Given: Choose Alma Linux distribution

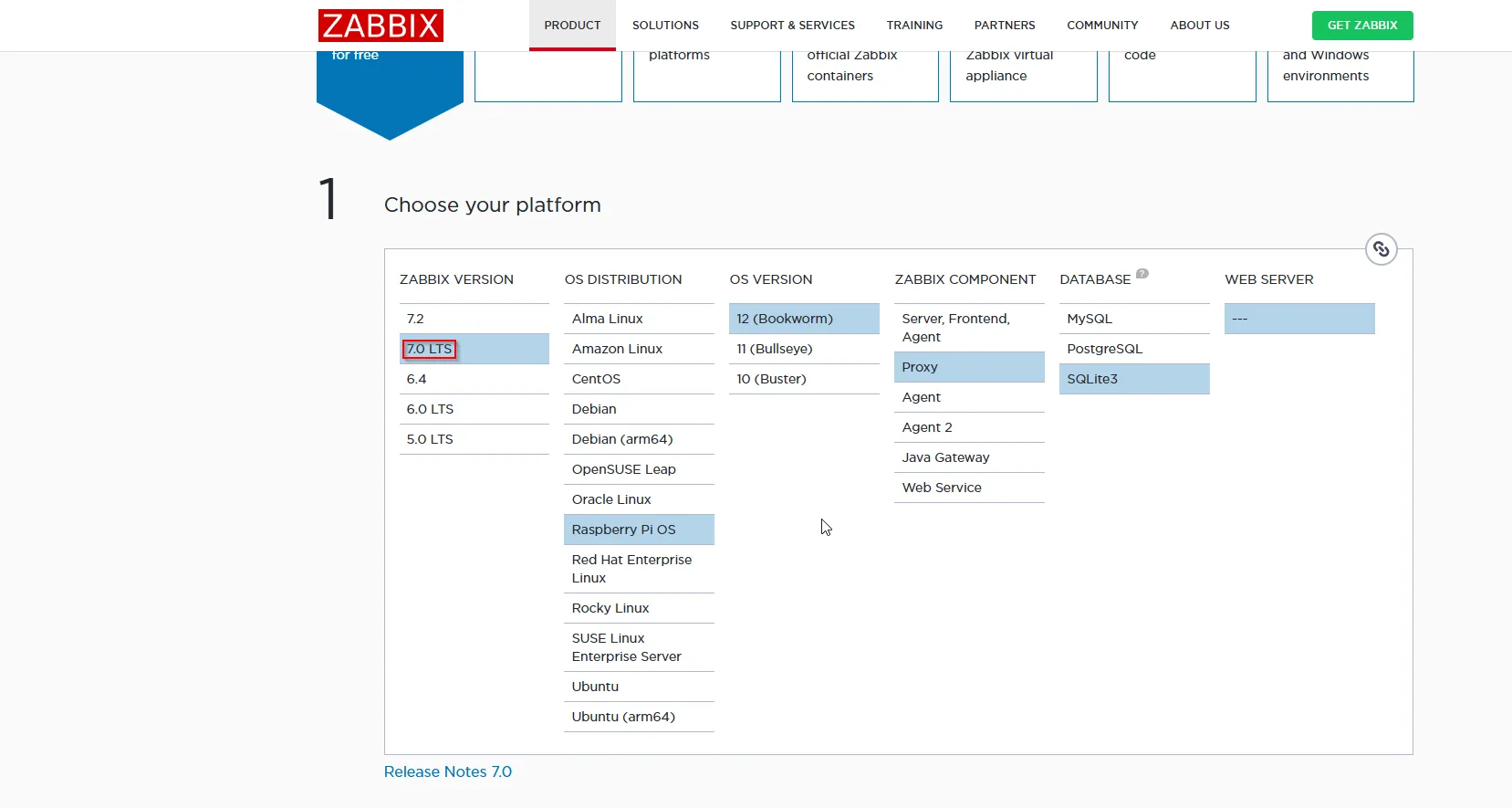Looking at the screenshot, I should [639, 319].
